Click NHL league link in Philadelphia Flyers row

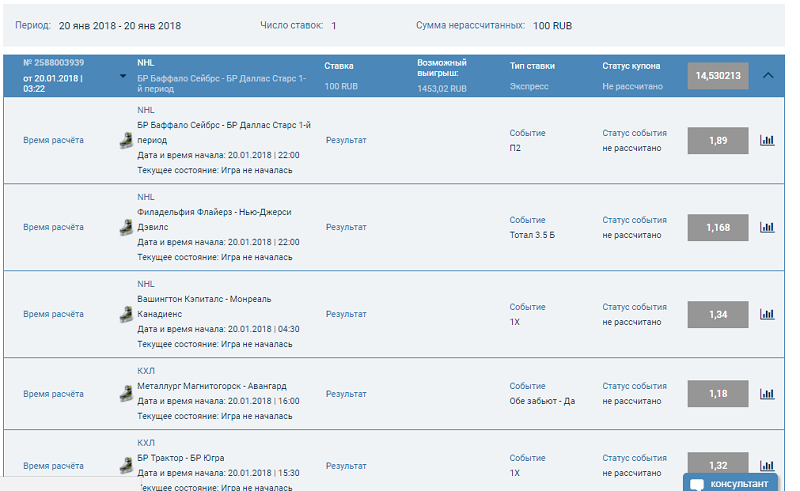[x=146, y=197]
